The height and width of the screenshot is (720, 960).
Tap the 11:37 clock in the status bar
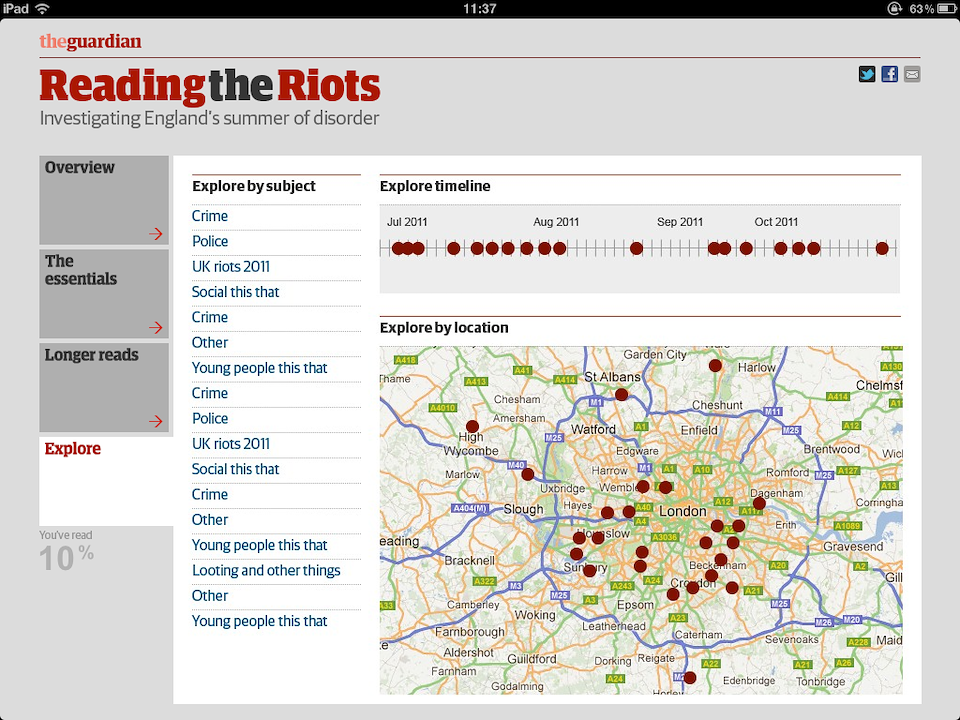point(479,9)
